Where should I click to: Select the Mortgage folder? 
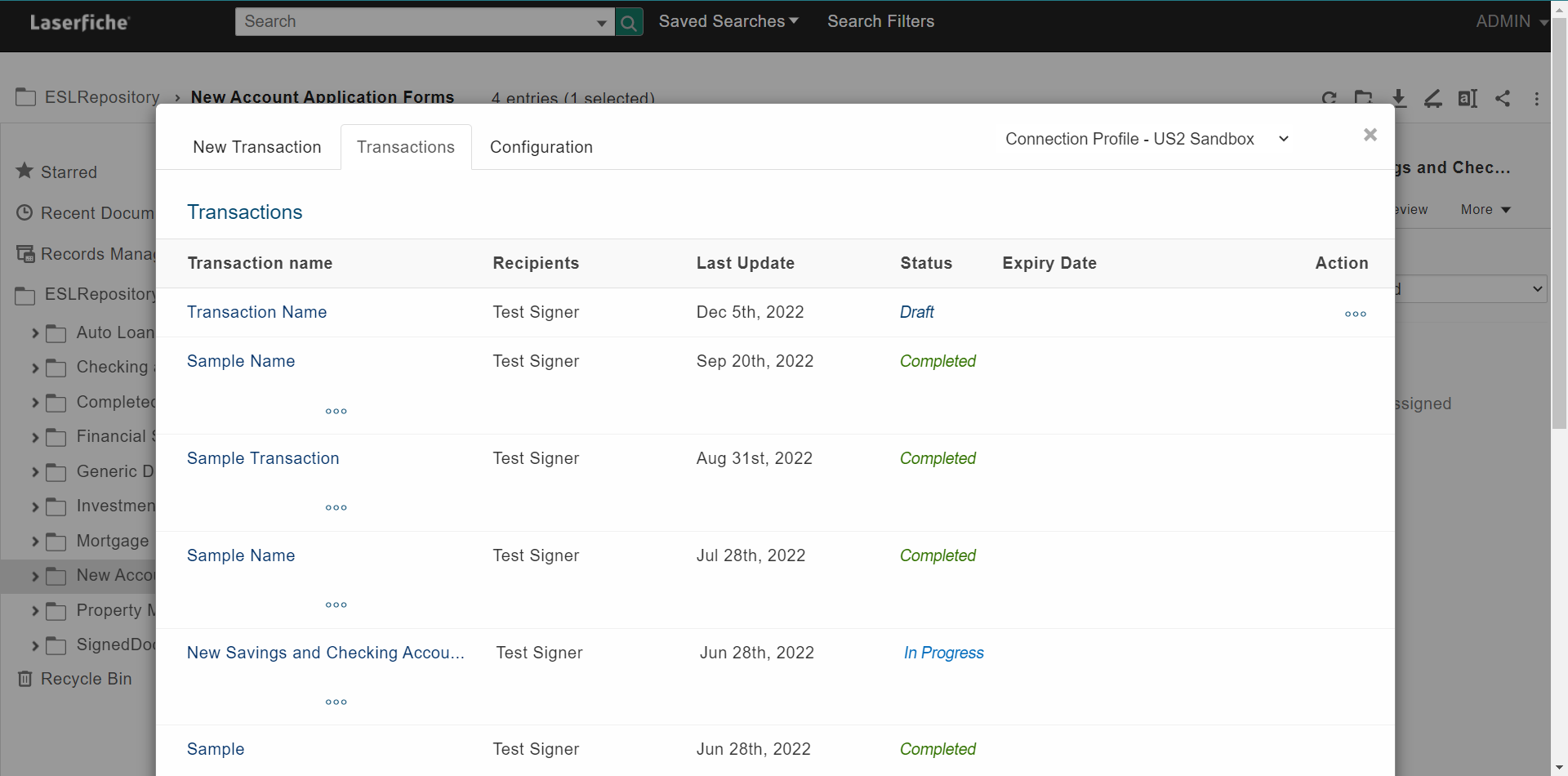(113, 541)
